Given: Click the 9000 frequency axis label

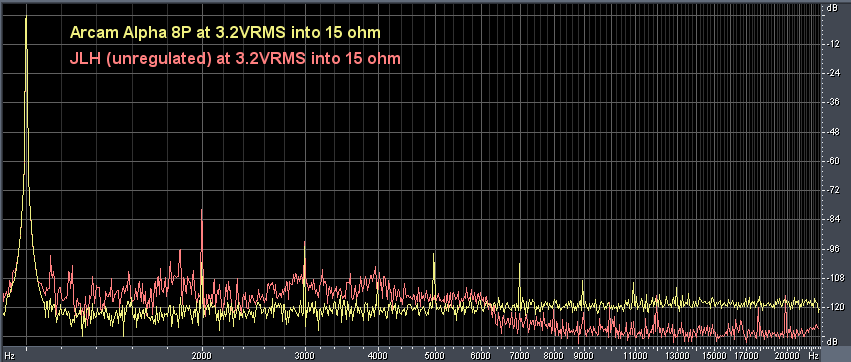Looking at the screenshot, I should (584, 355).
